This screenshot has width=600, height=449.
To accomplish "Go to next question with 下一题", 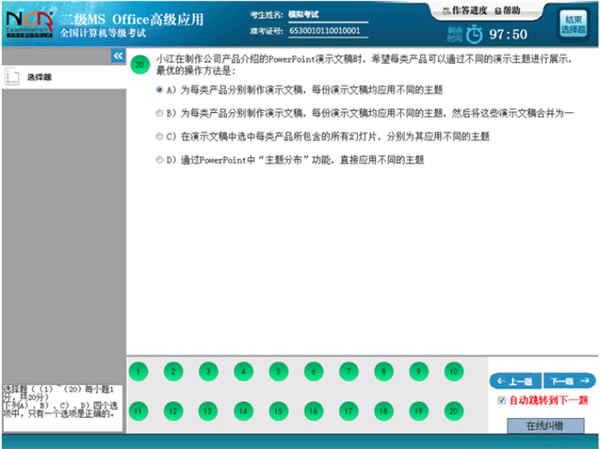I will [569, 381].
